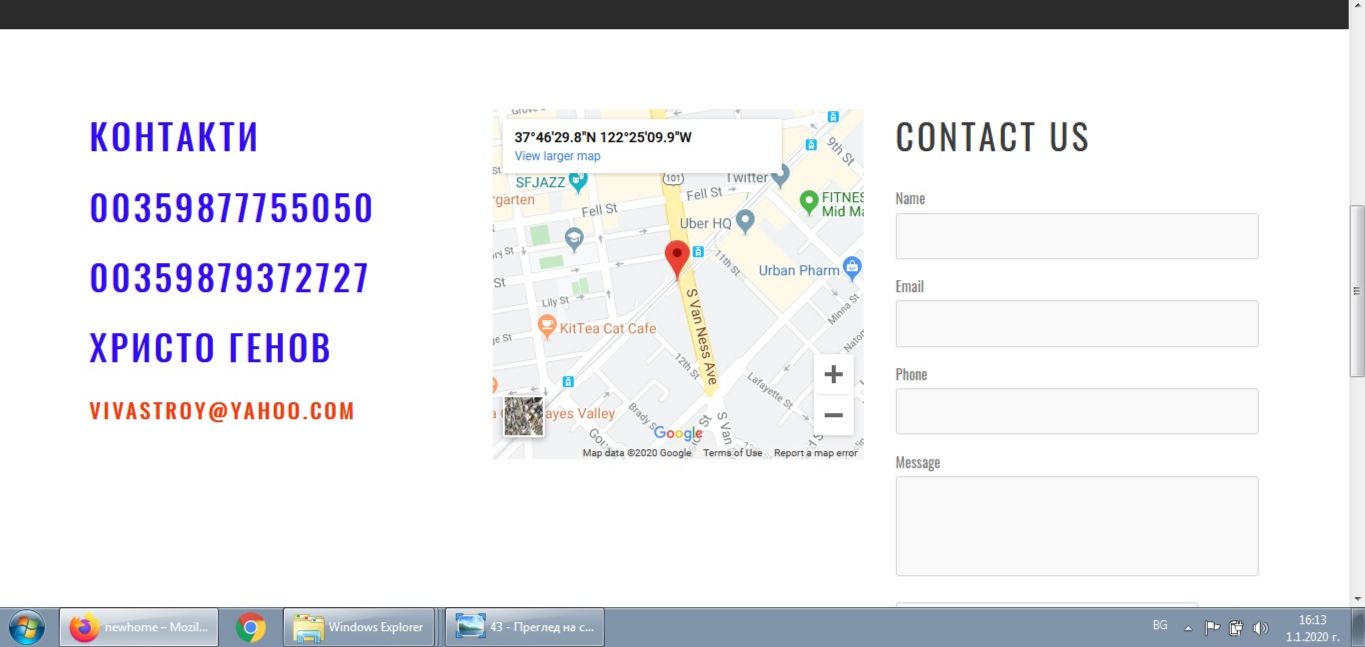Click the page vertical scrollbar thumb
The width and height of the screenshot is (1365, 647).
[1357, 290]
